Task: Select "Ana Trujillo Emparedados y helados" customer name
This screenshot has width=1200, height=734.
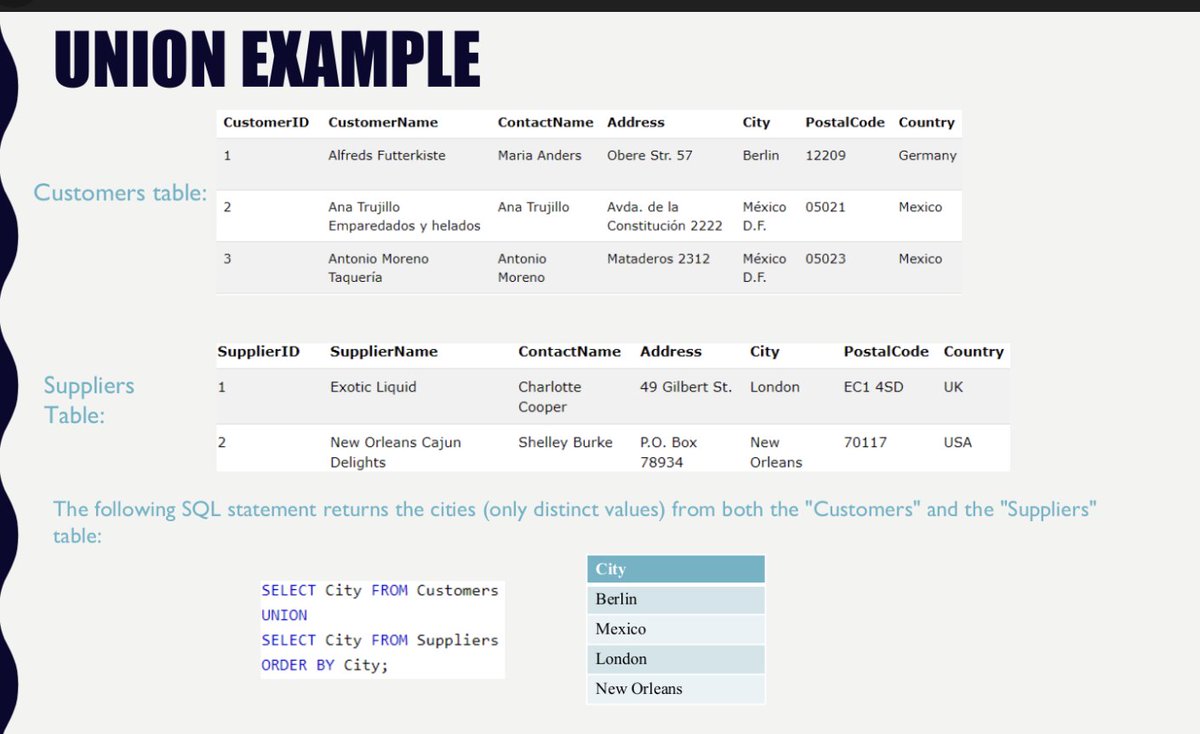Action: point(404,216)
